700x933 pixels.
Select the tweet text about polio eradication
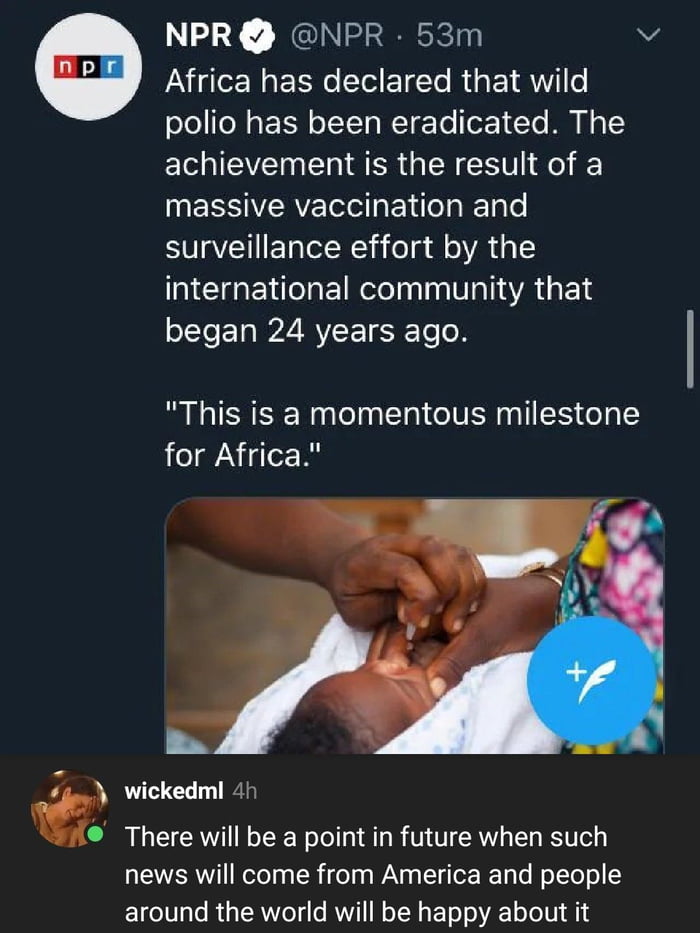click(395, 205)
